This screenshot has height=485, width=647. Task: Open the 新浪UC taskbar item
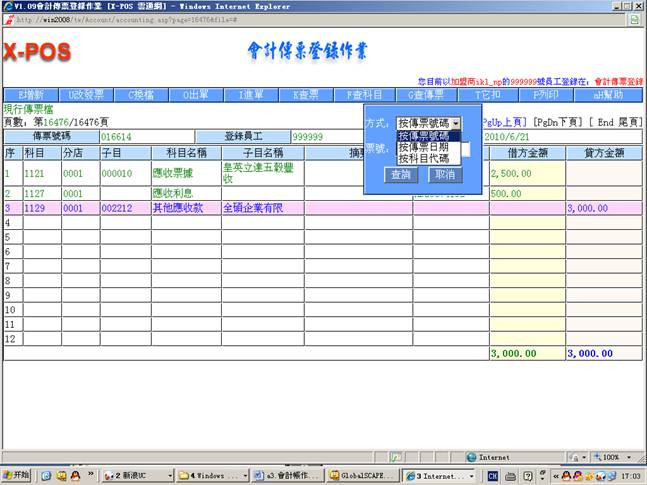pyautogui.click(x=133, y=475)
